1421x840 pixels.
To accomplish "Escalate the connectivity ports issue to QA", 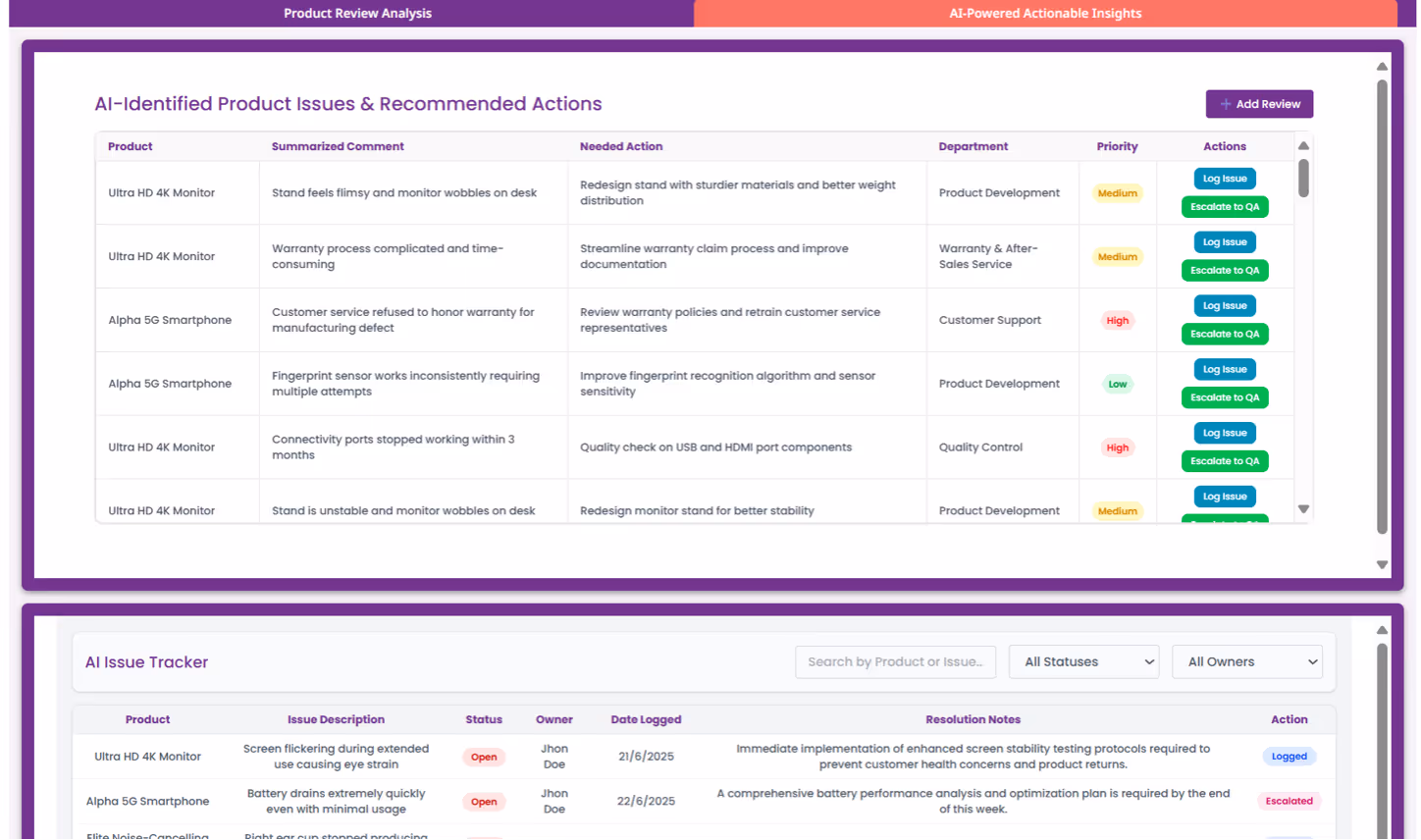I will [1225, 461].
